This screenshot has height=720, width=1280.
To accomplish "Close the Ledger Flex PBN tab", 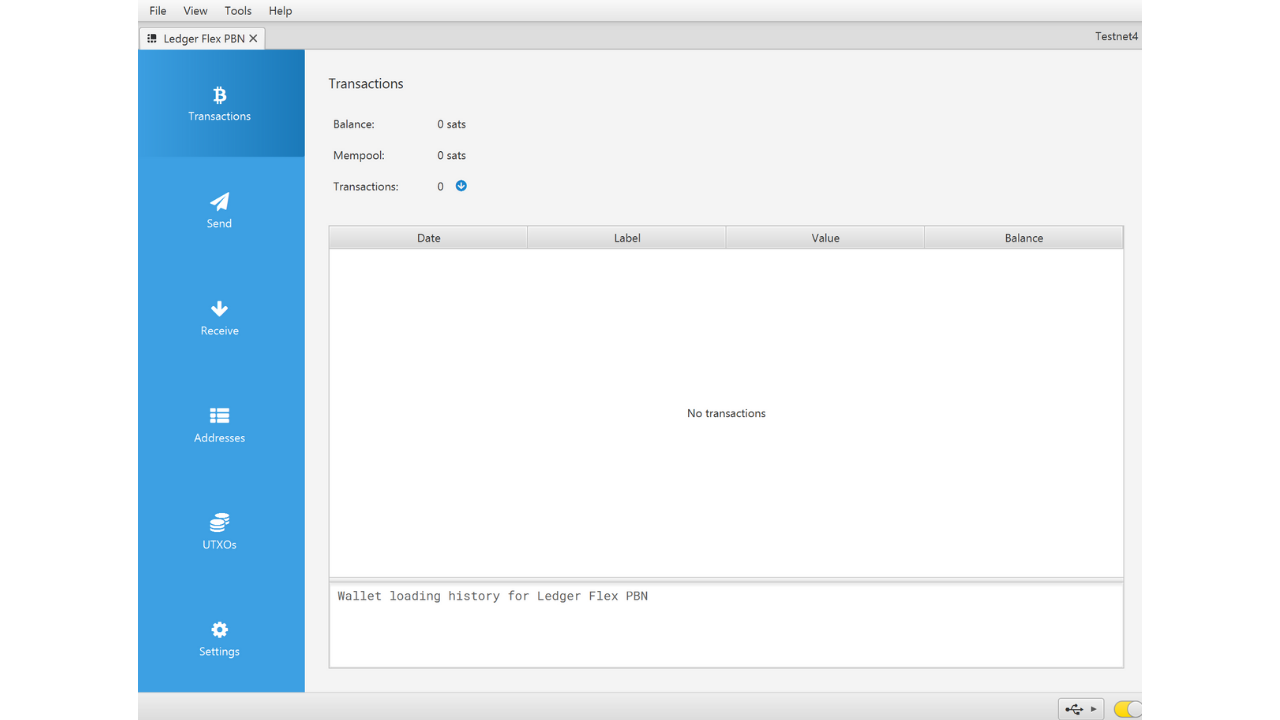I will tap(254, 38).
